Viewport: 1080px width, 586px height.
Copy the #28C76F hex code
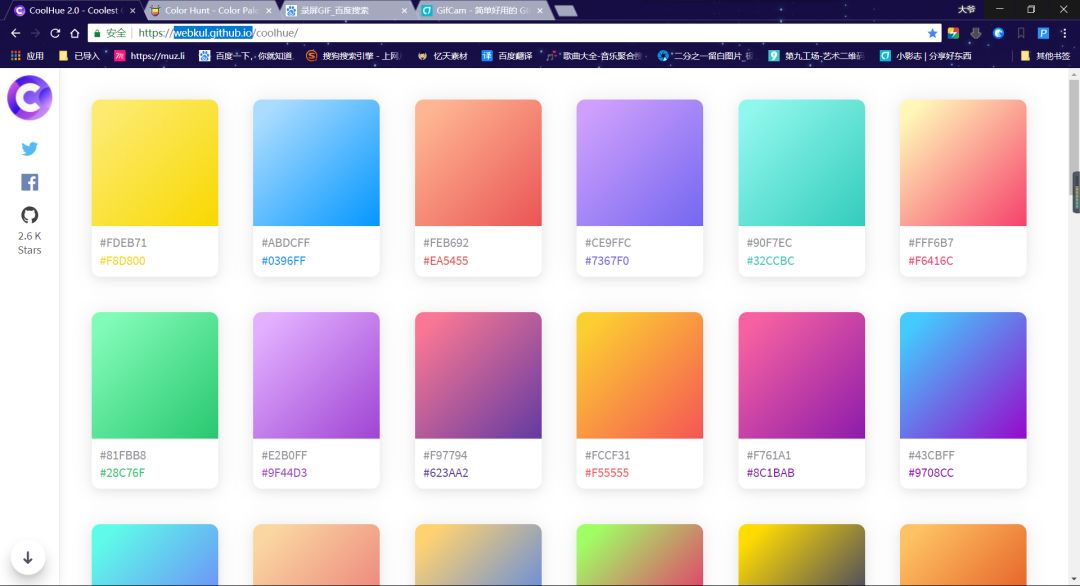(123, 473)
